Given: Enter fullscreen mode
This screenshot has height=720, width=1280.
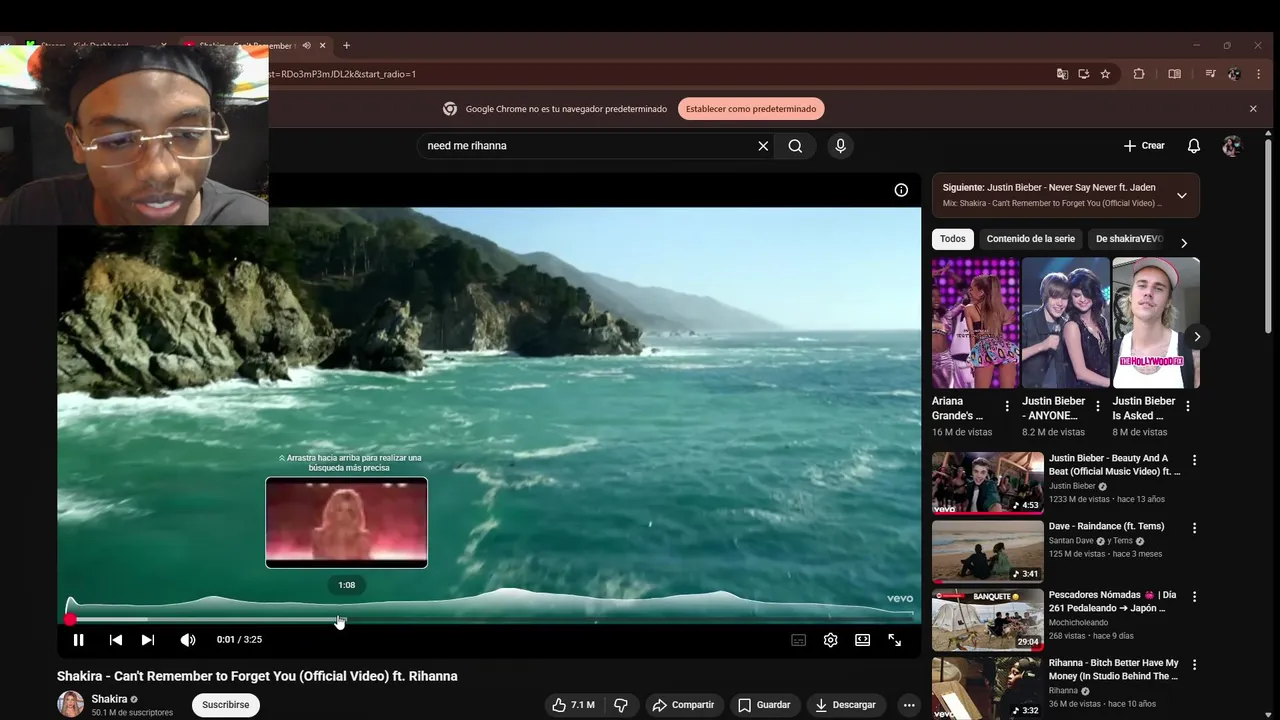Looking at the screenshot, I should tap(895, 640).
